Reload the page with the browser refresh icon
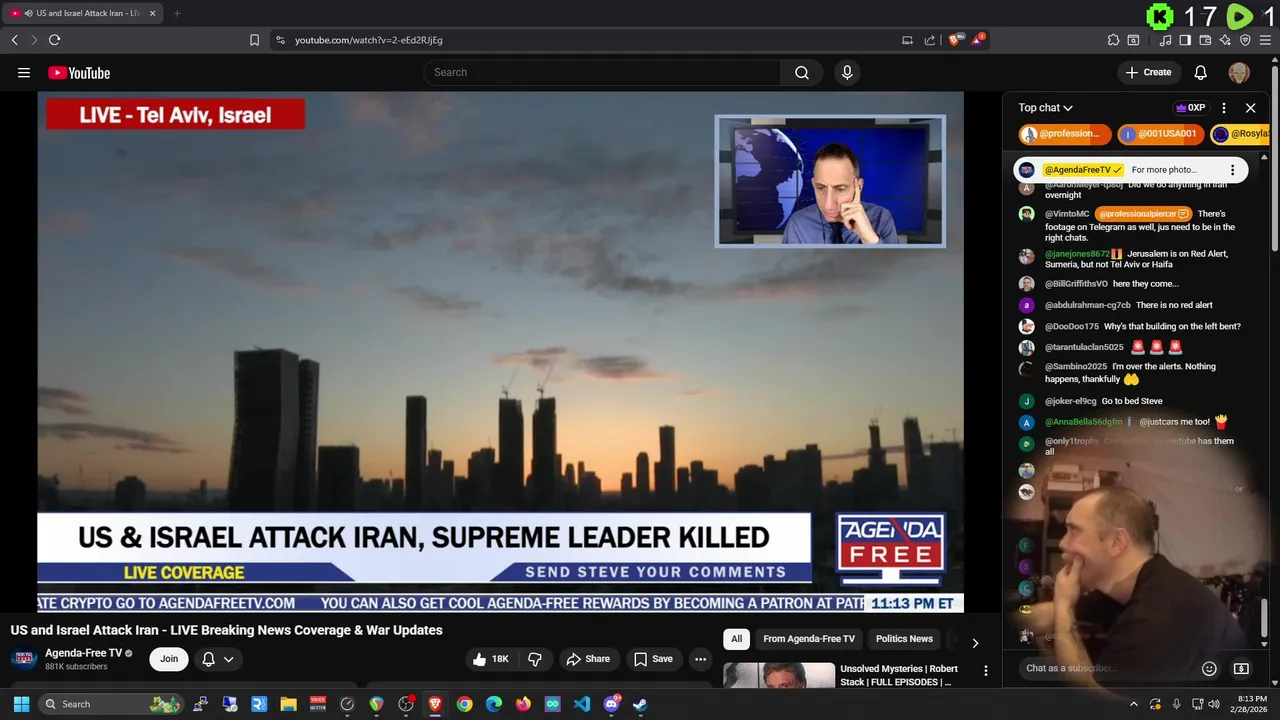Image resolution: width=1280 pixels, height=720 pixels. click(x=54, y=40)
